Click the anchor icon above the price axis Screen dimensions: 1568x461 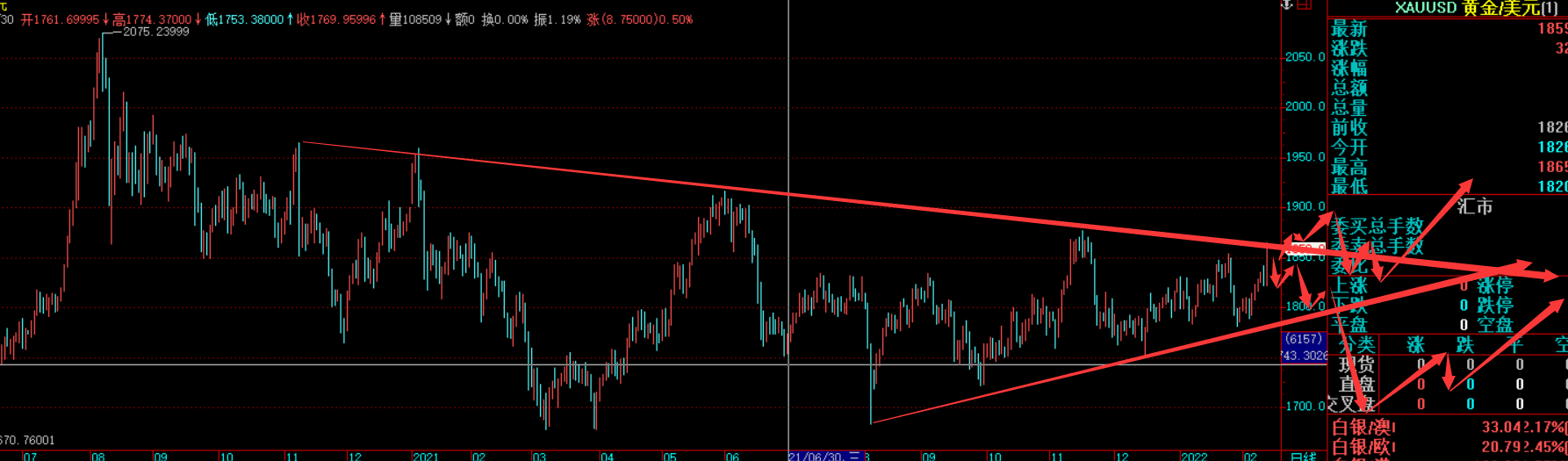tap(1288, 4)
